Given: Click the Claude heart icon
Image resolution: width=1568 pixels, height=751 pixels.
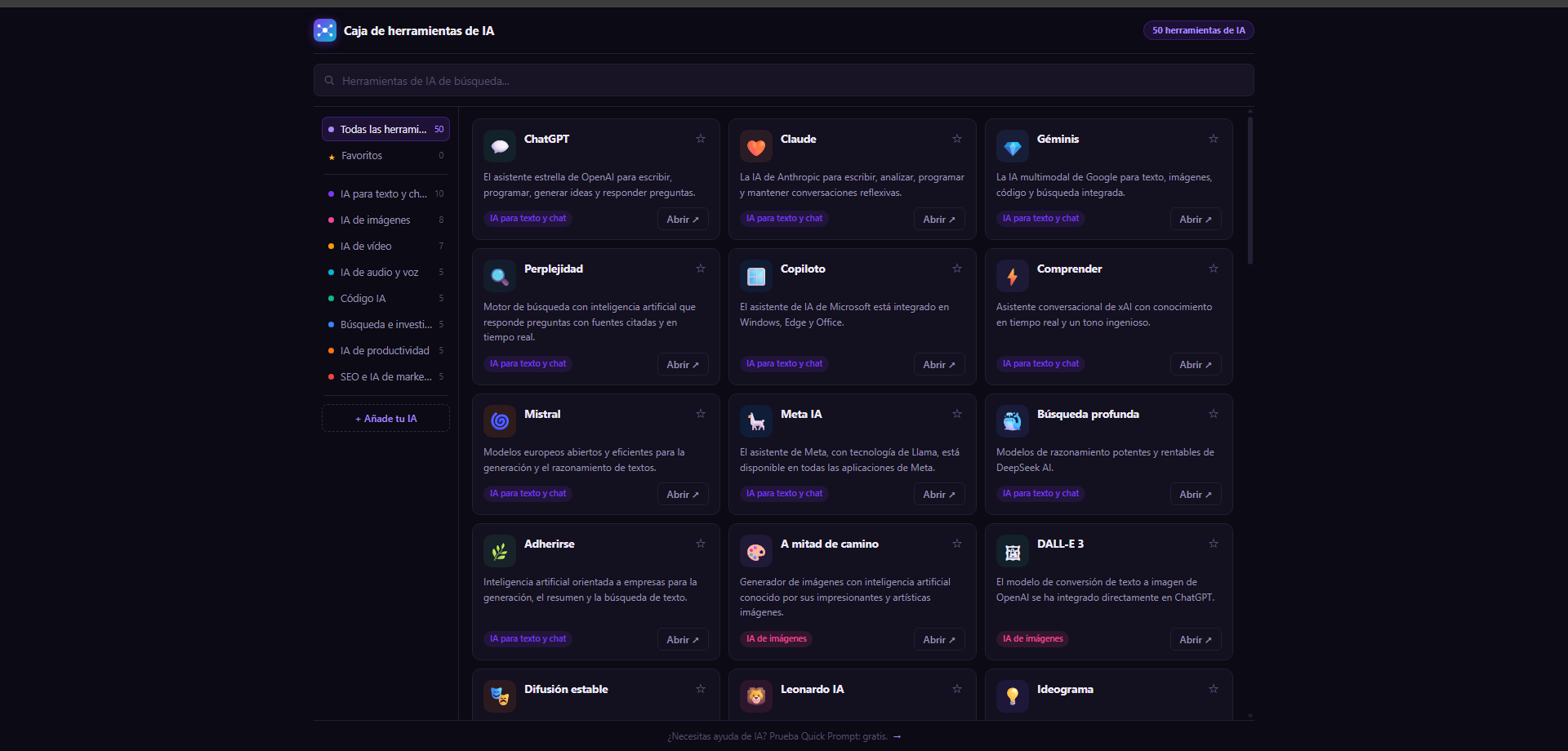Looking at the screenshot, I should [x=756, y=146].
